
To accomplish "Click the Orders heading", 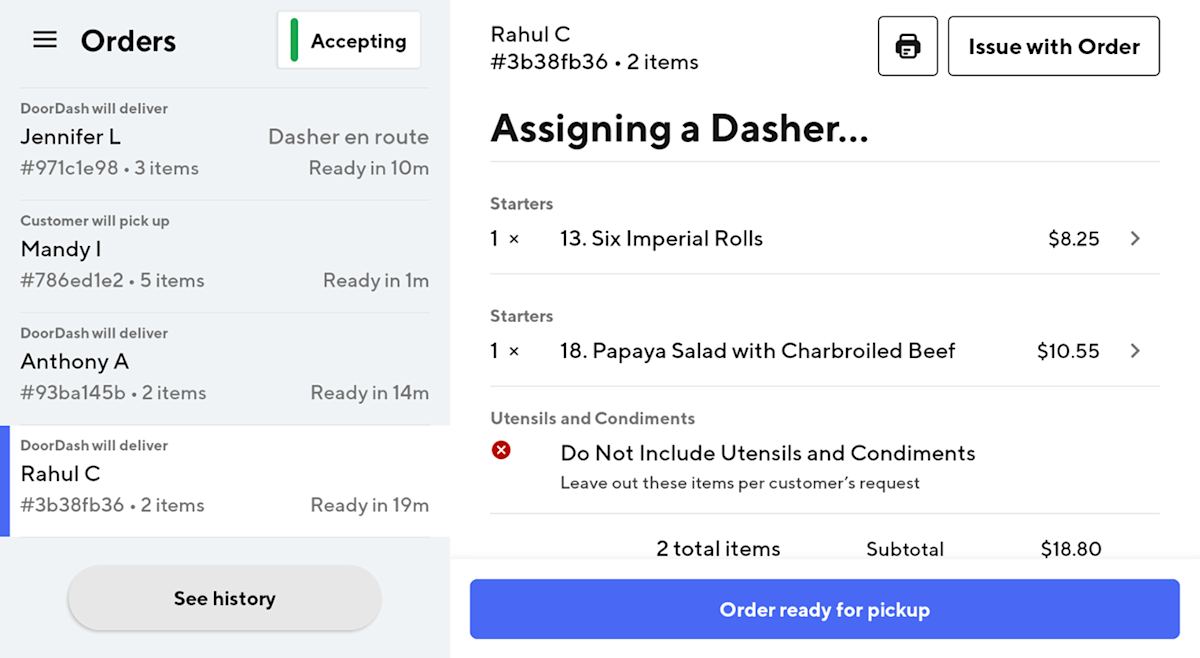I will point(128,40).
